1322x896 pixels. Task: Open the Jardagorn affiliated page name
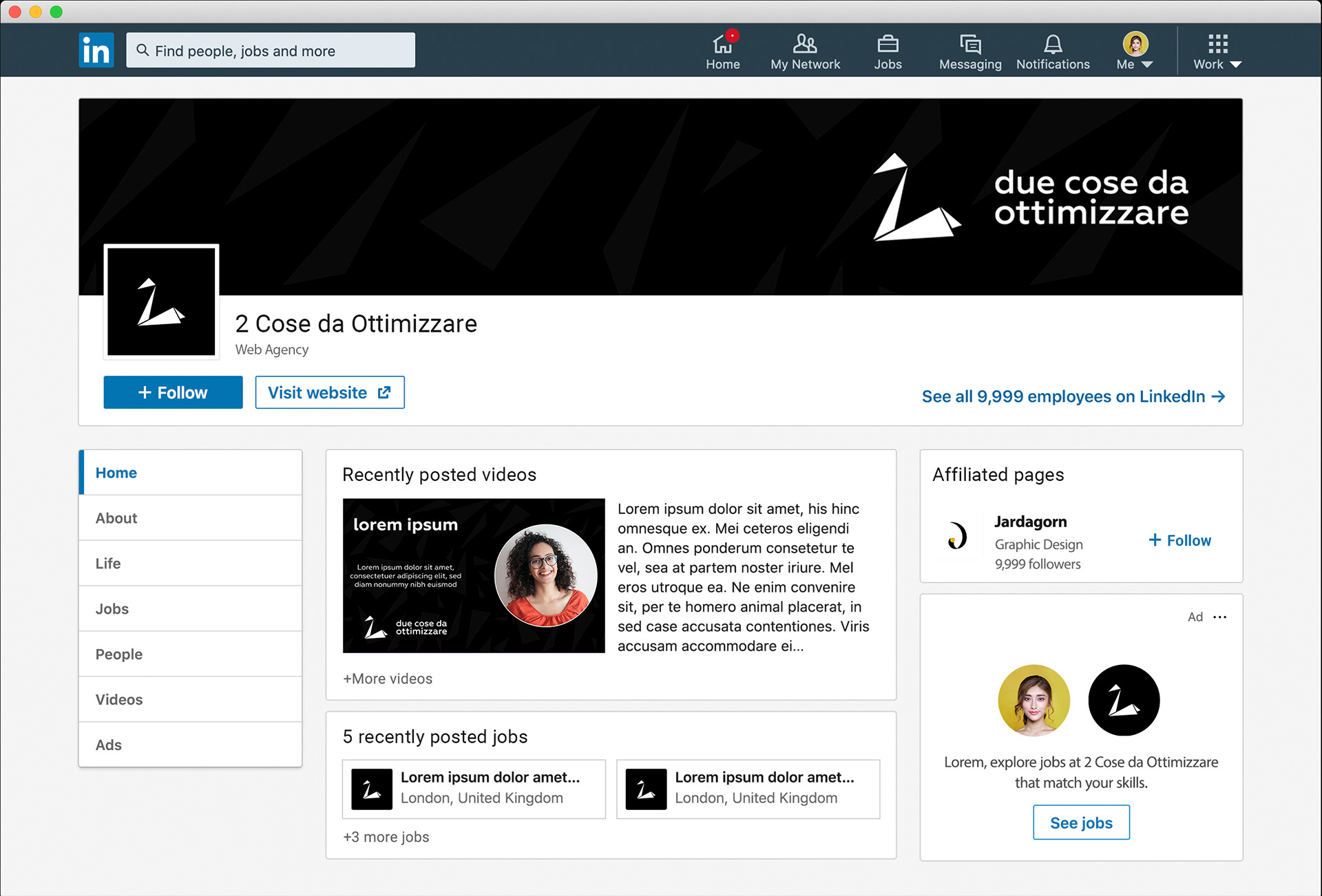coord(1031,522)
